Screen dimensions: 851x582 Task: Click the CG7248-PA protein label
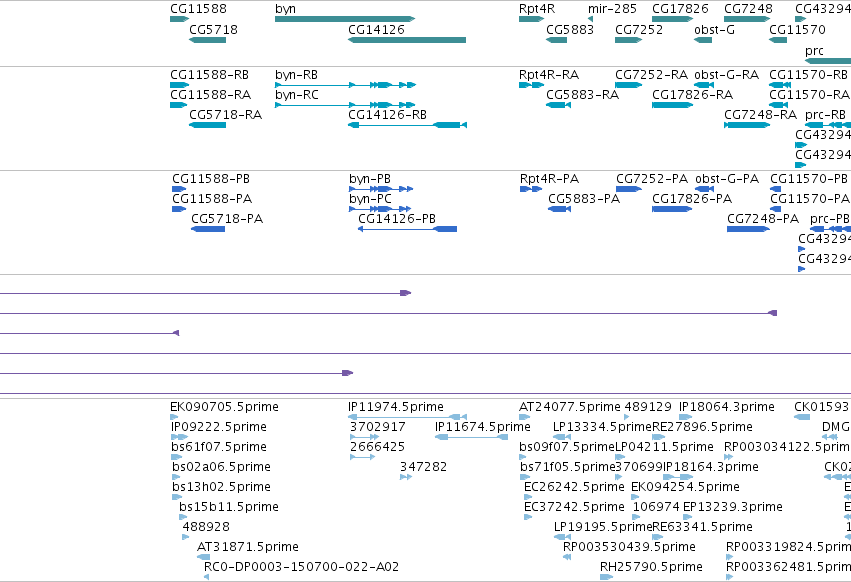(x=763, y=219)
